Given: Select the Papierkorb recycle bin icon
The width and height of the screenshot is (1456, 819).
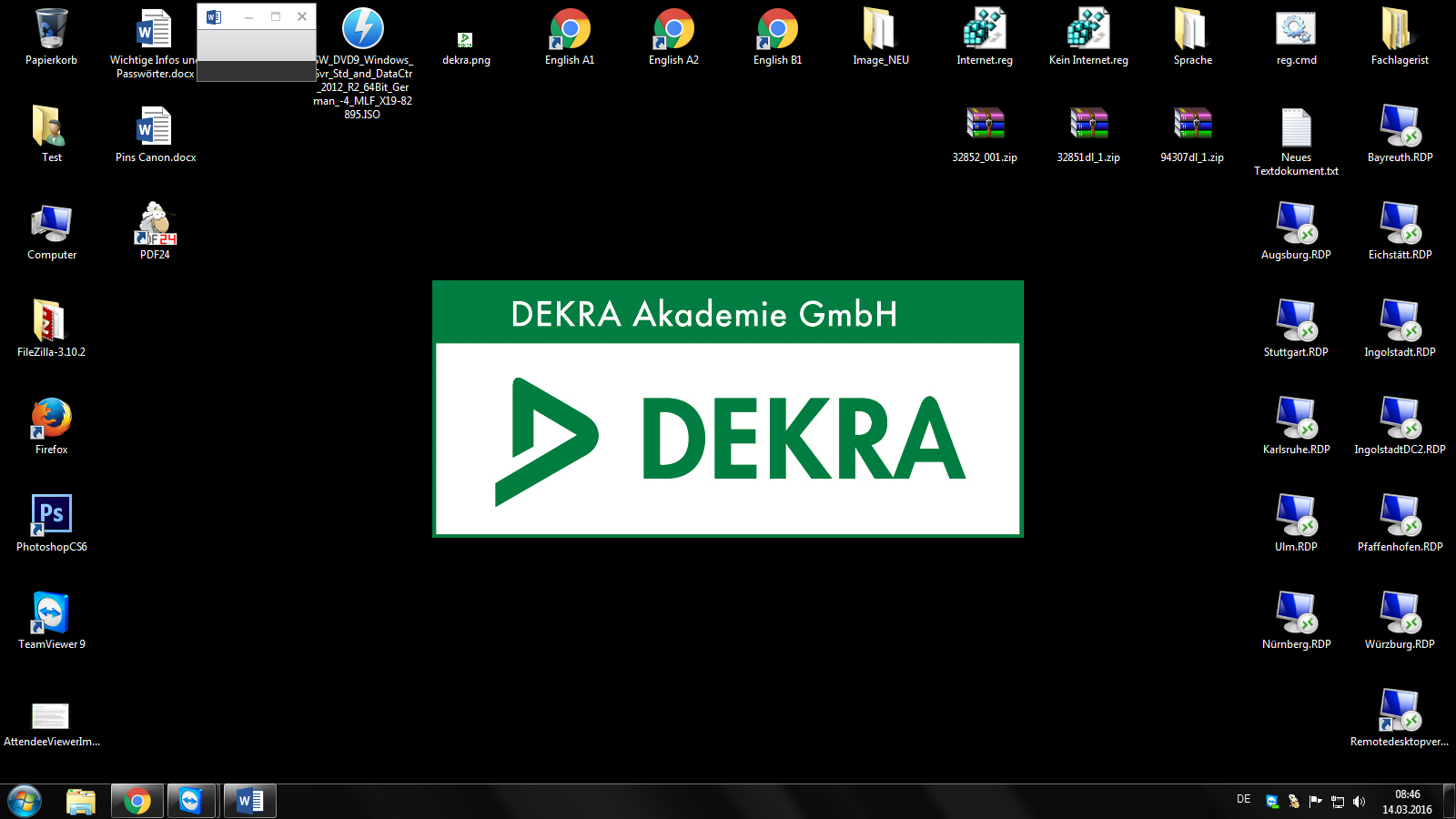Looking at the screenshot, I should coord(51,30).
